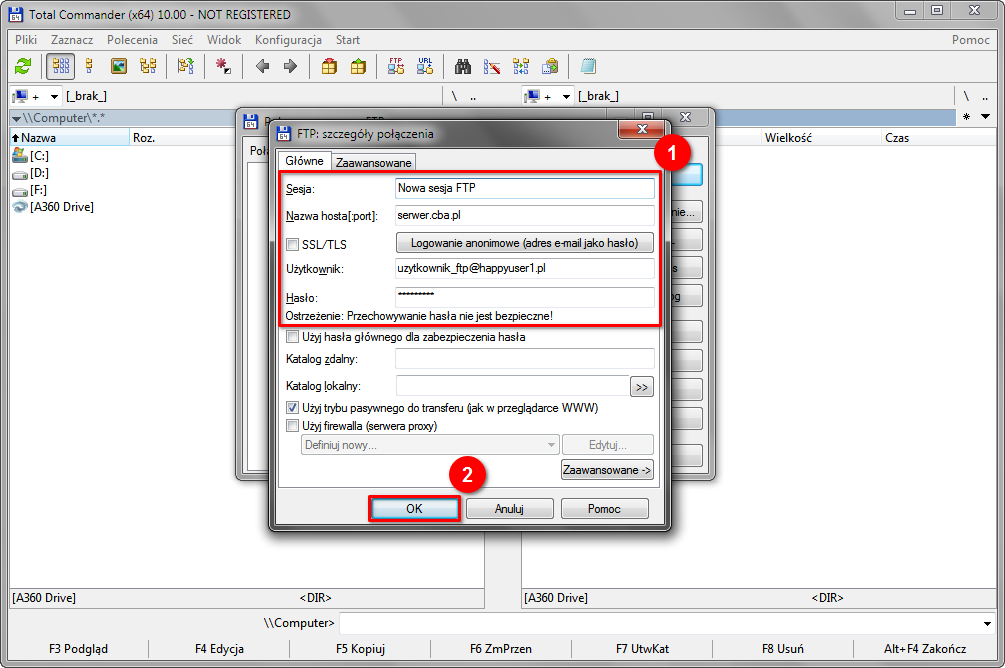Expand the Definiuj nowy firewall combo box

click(551, 445)
